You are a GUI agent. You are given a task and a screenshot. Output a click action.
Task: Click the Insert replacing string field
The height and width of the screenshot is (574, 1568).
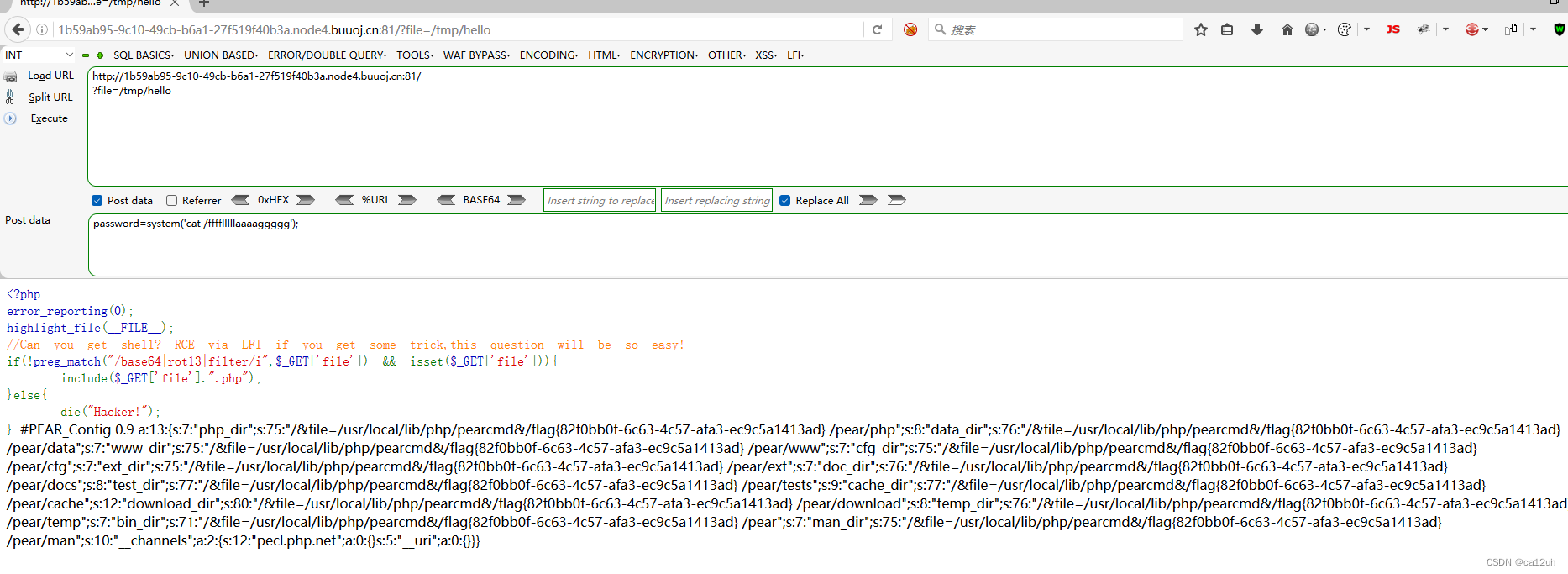coord(716,200)
